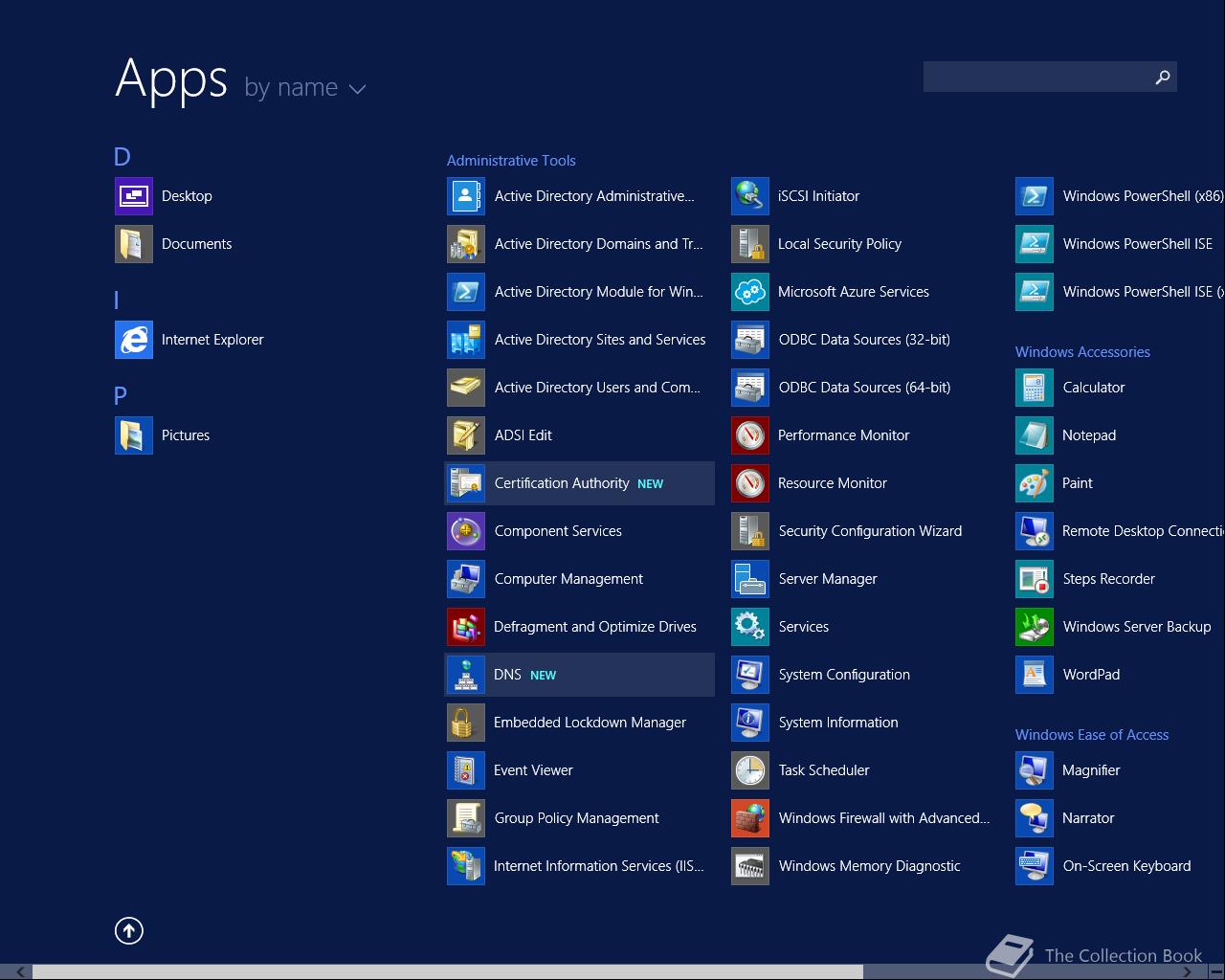The image size is (1225, 980).
Task: Open the DNS manager icon
Action: (466, 675)
